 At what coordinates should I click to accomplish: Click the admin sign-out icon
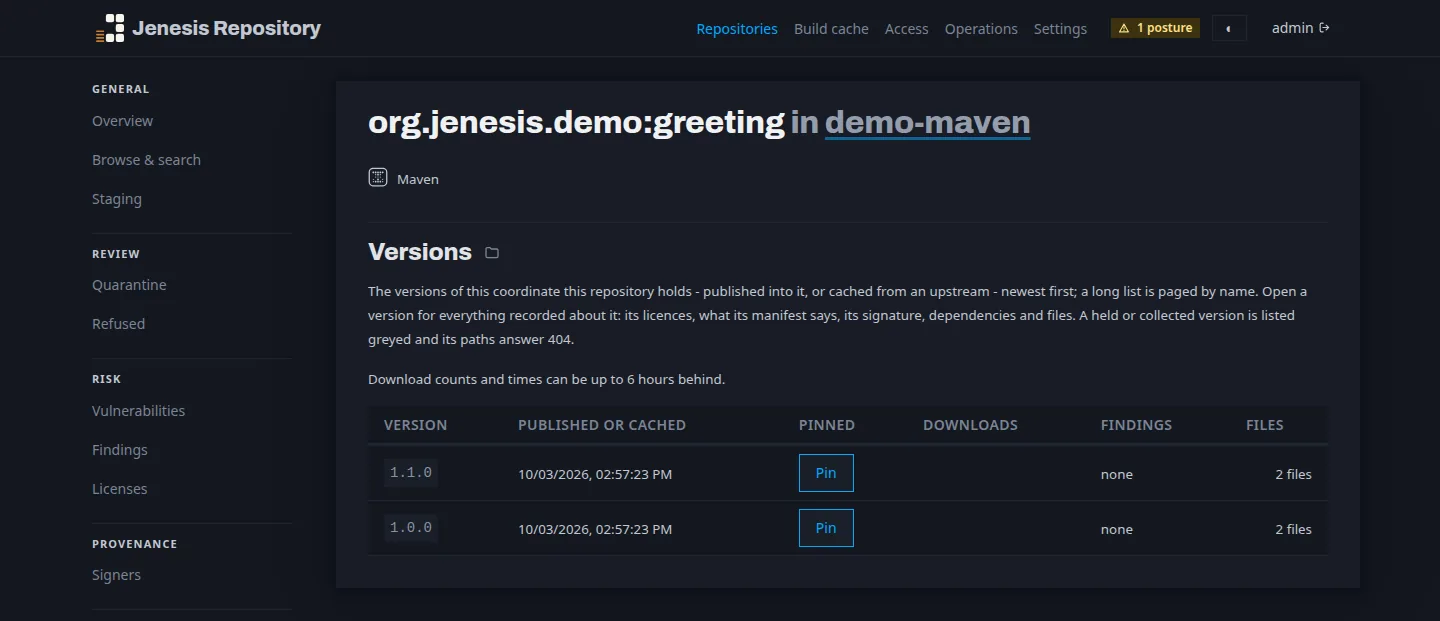pyautogui.click(x=1325, y=28)
